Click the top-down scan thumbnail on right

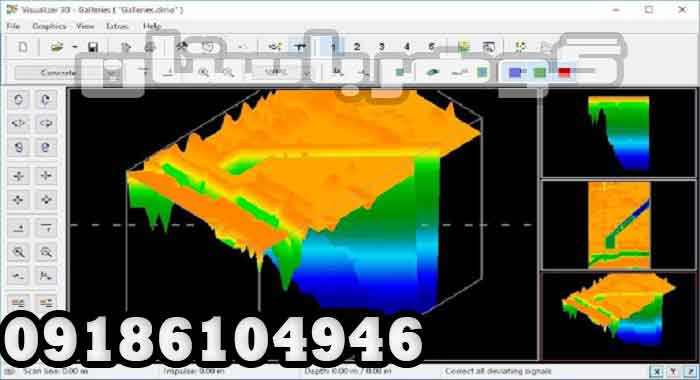point(619,225)
